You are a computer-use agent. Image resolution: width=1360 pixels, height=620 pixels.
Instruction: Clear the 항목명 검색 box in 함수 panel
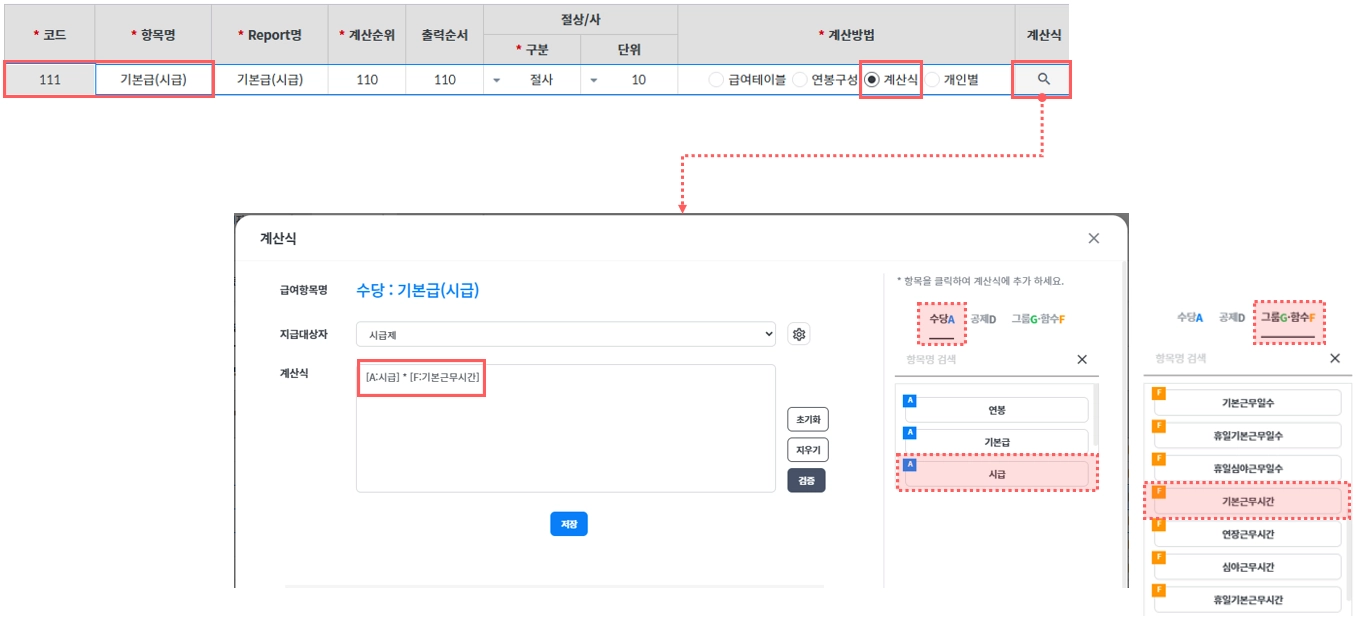(1334, 358)
